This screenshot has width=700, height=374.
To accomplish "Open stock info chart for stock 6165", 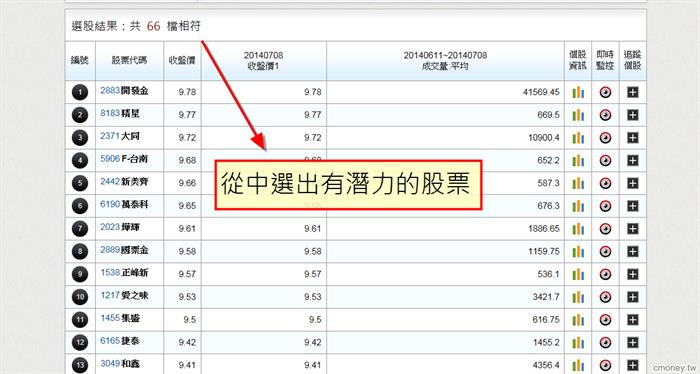I will click(578, 343).
